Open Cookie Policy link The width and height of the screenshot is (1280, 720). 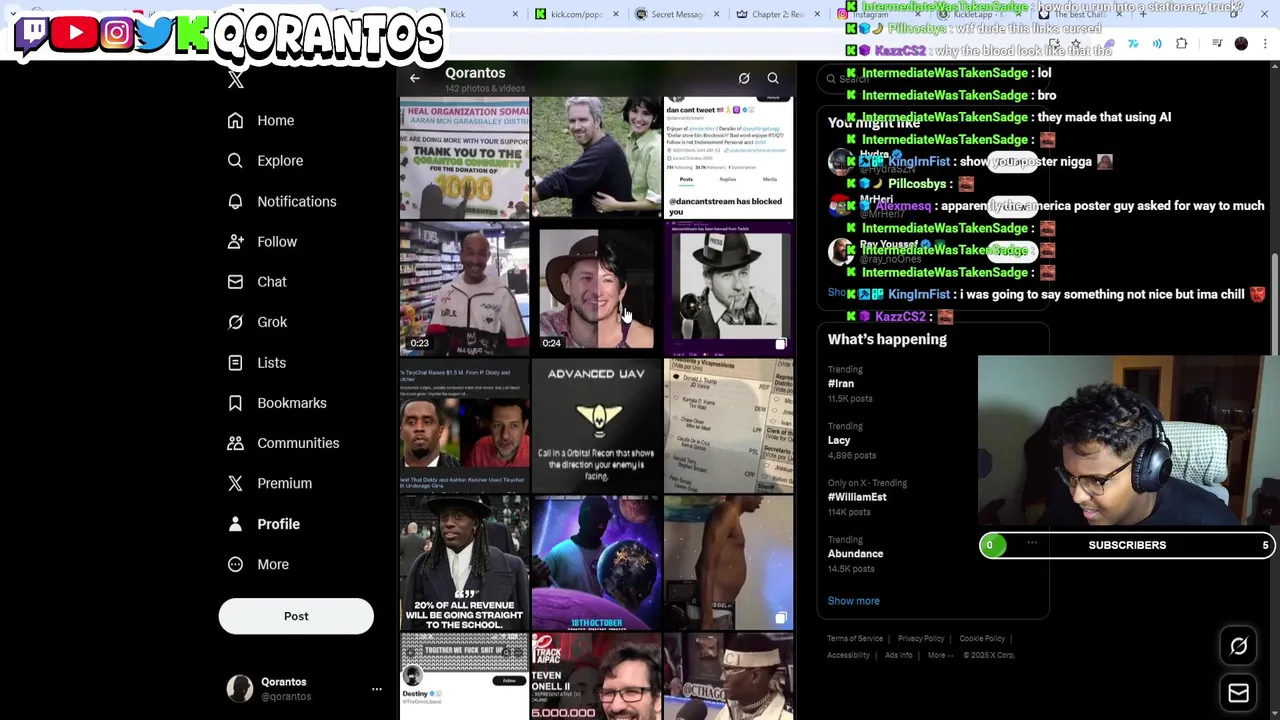click(982, 639)
